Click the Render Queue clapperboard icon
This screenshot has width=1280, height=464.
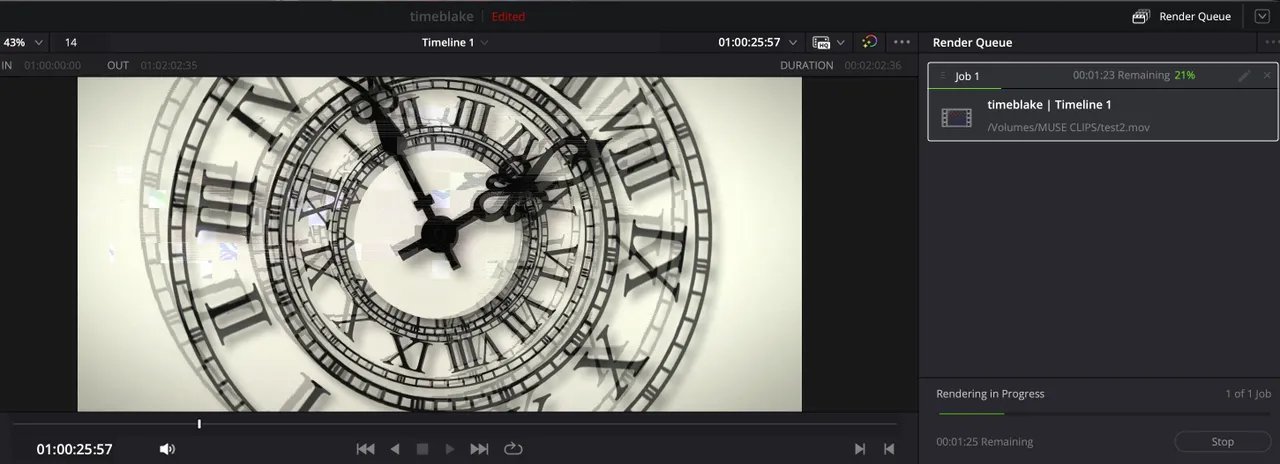tap(1141, 16)
